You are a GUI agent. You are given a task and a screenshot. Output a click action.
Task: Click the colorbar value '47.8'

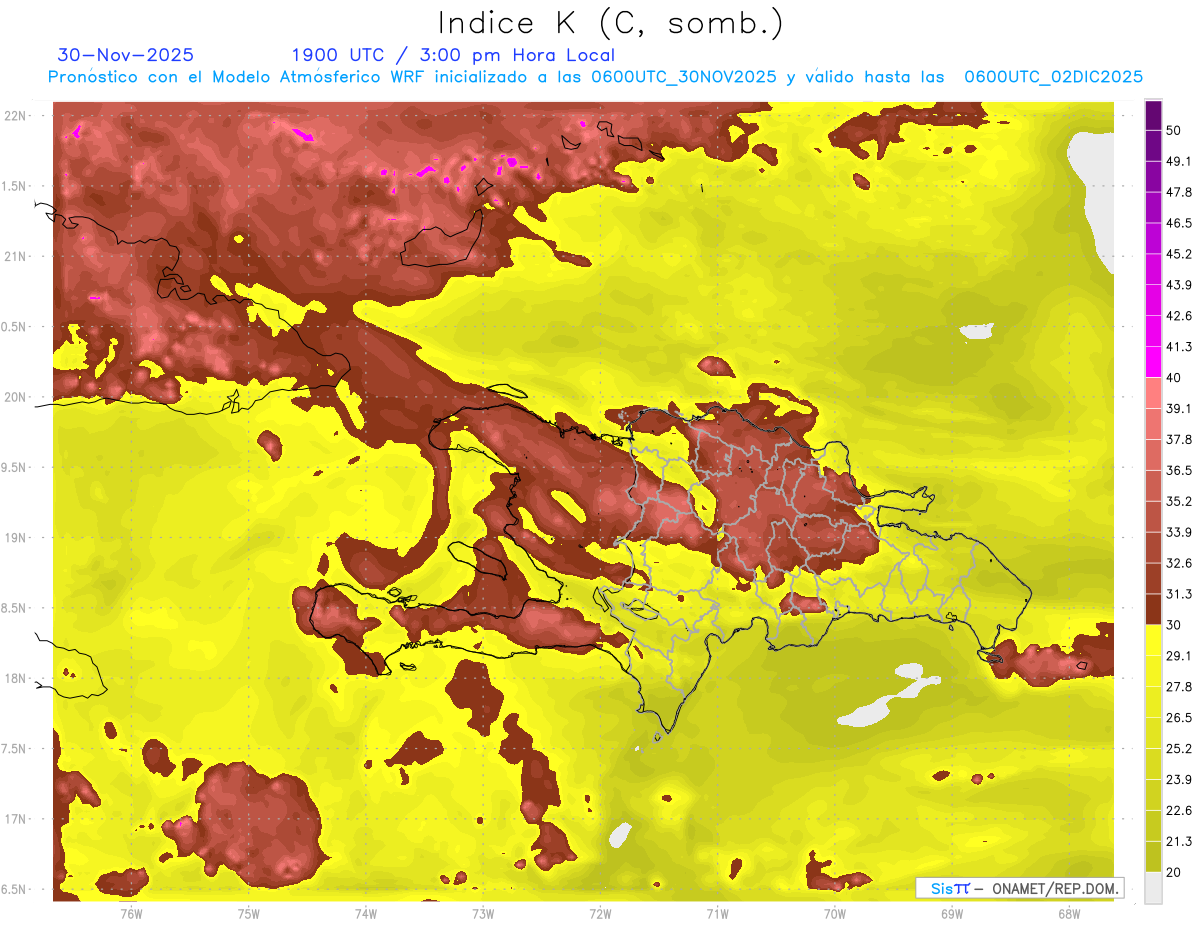[1178, 192]
